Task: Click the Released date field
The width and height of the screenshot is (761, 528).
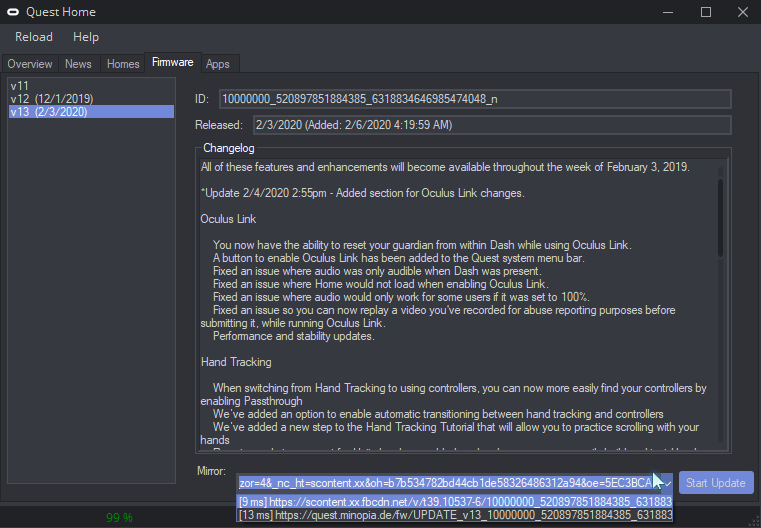Action: coord(492,125)
